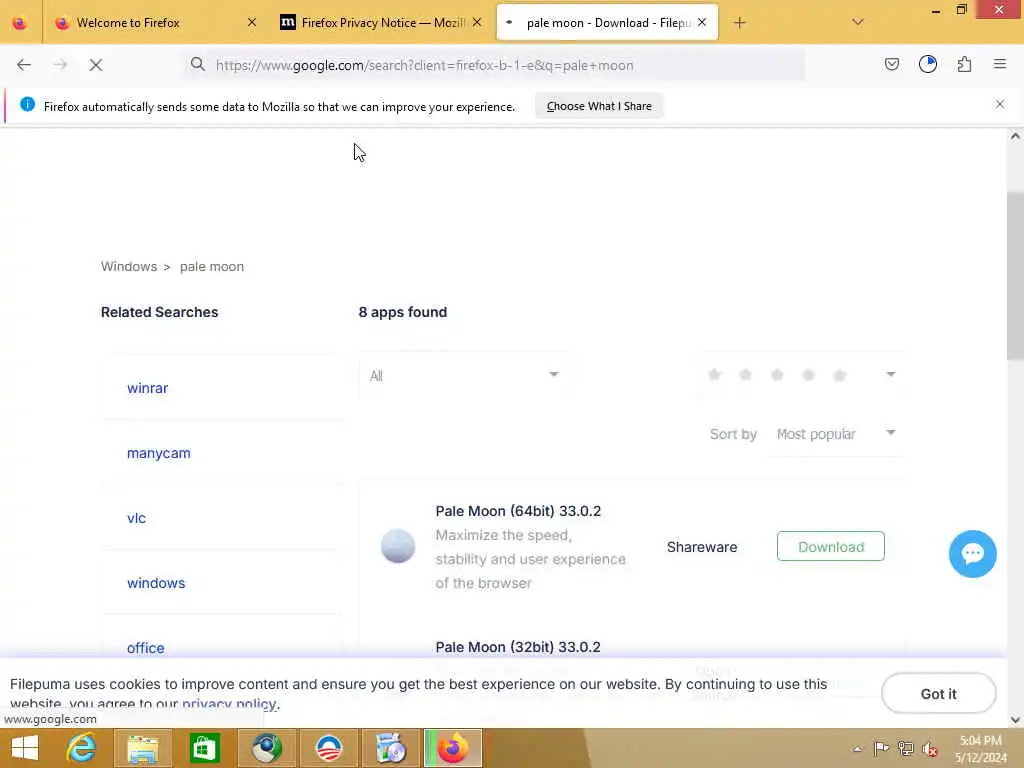Click the address bar URL field
Screen dimensions: 1024x768
pyautogui.click(x=494, y=65)
